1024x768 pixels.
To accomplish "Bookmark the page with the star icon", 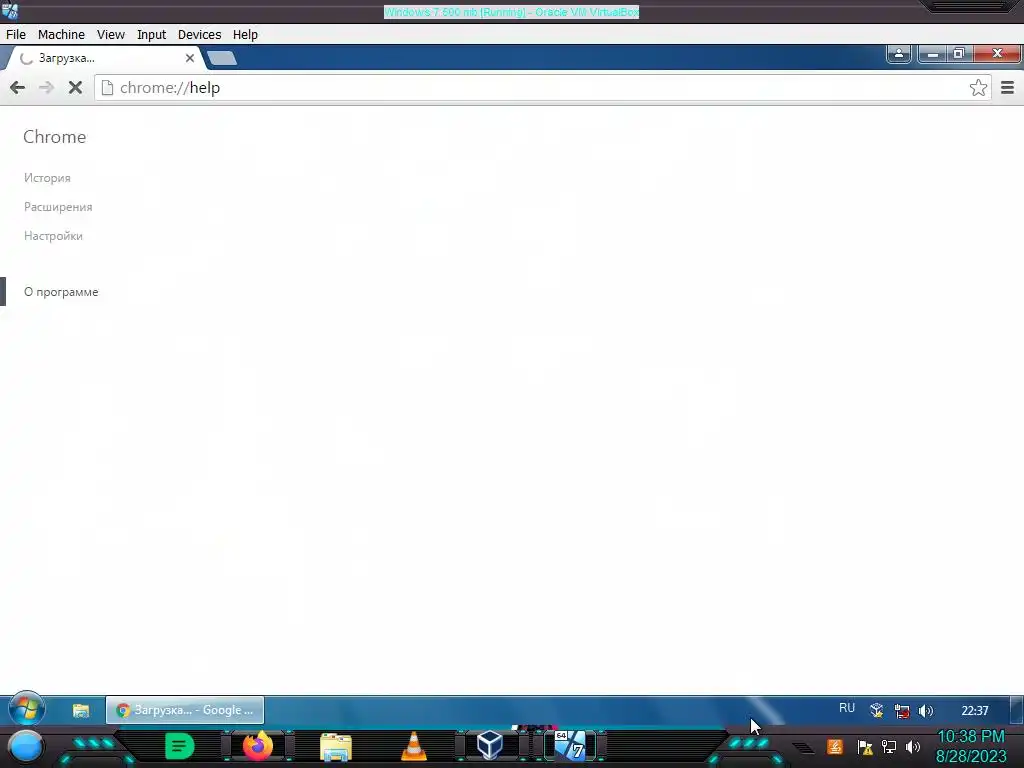I will (x=978, y=88).
